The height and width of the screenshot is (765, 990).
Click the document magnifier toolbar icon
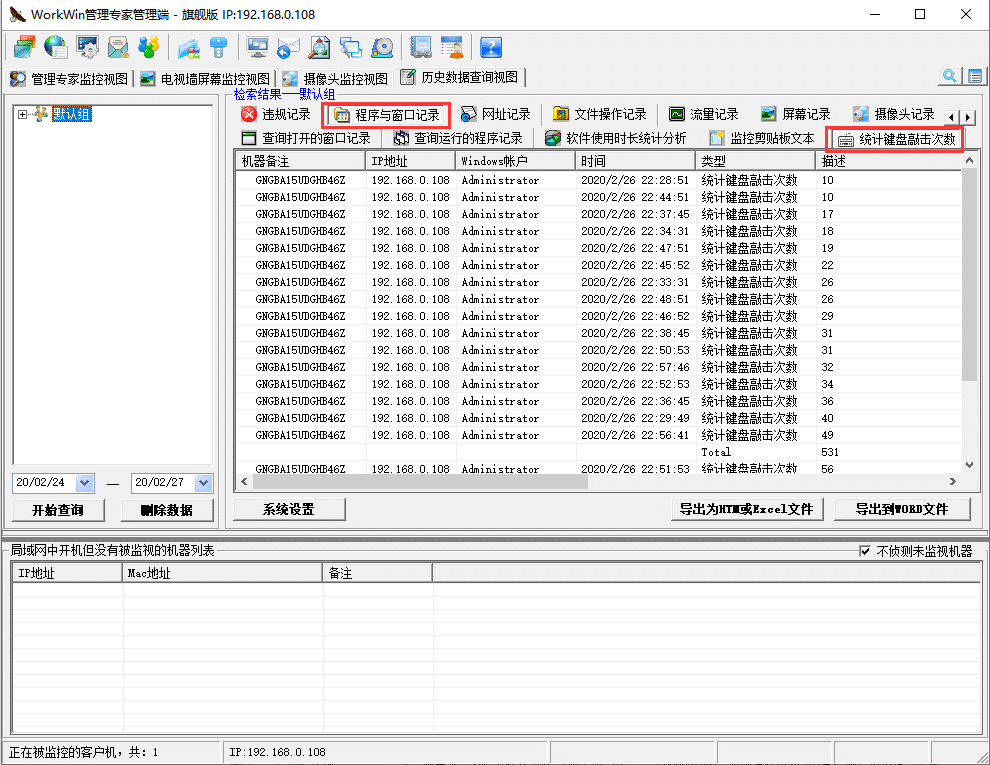coord(319,47)
